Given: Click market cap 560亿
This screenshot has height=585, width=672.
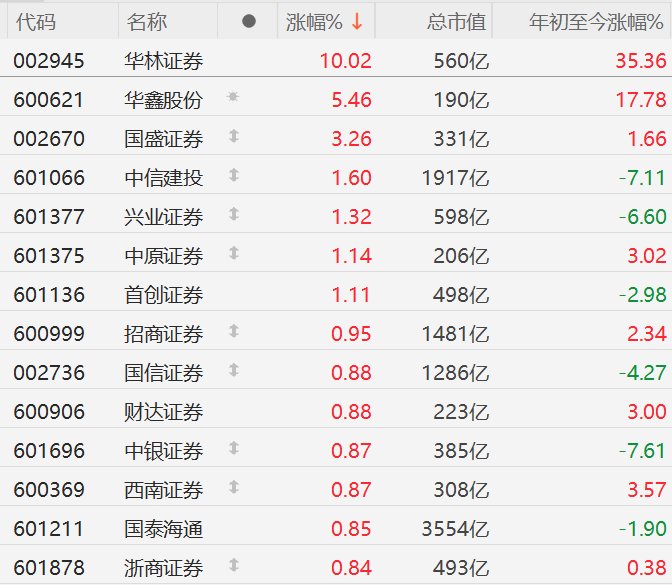Looking at the screenshot, I should coord(461,61).
